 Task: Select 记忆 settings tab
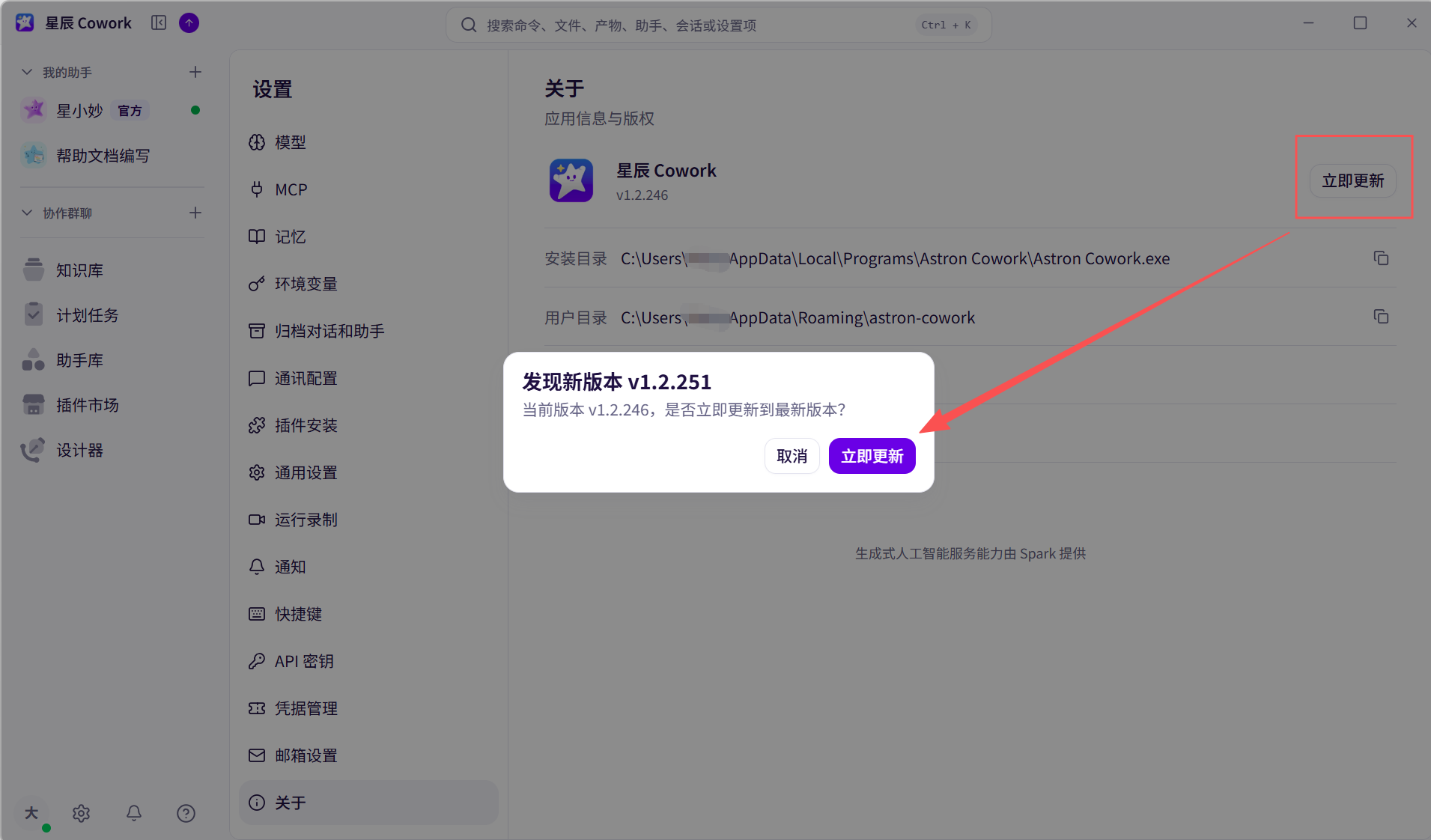tap(368, 237)
